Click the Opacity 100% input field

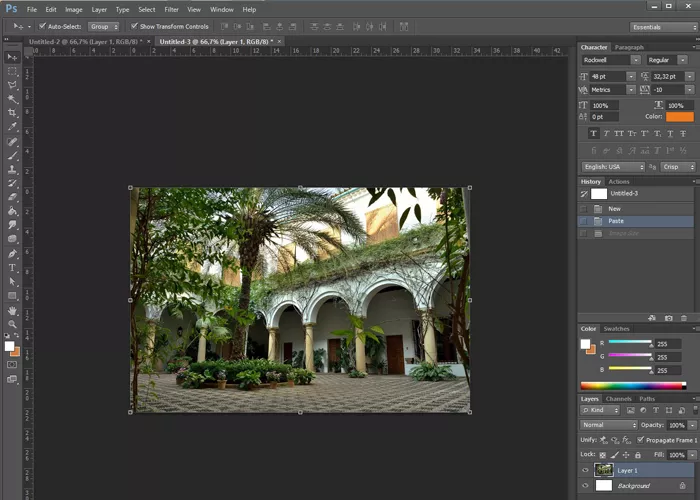click(676, 425)
